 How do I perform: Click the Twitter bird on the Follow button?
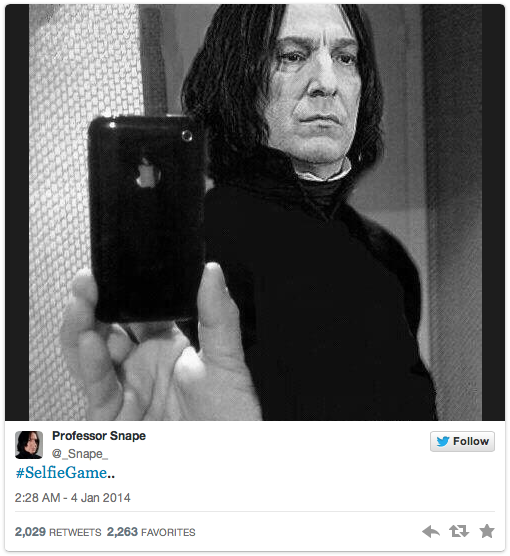443,441
